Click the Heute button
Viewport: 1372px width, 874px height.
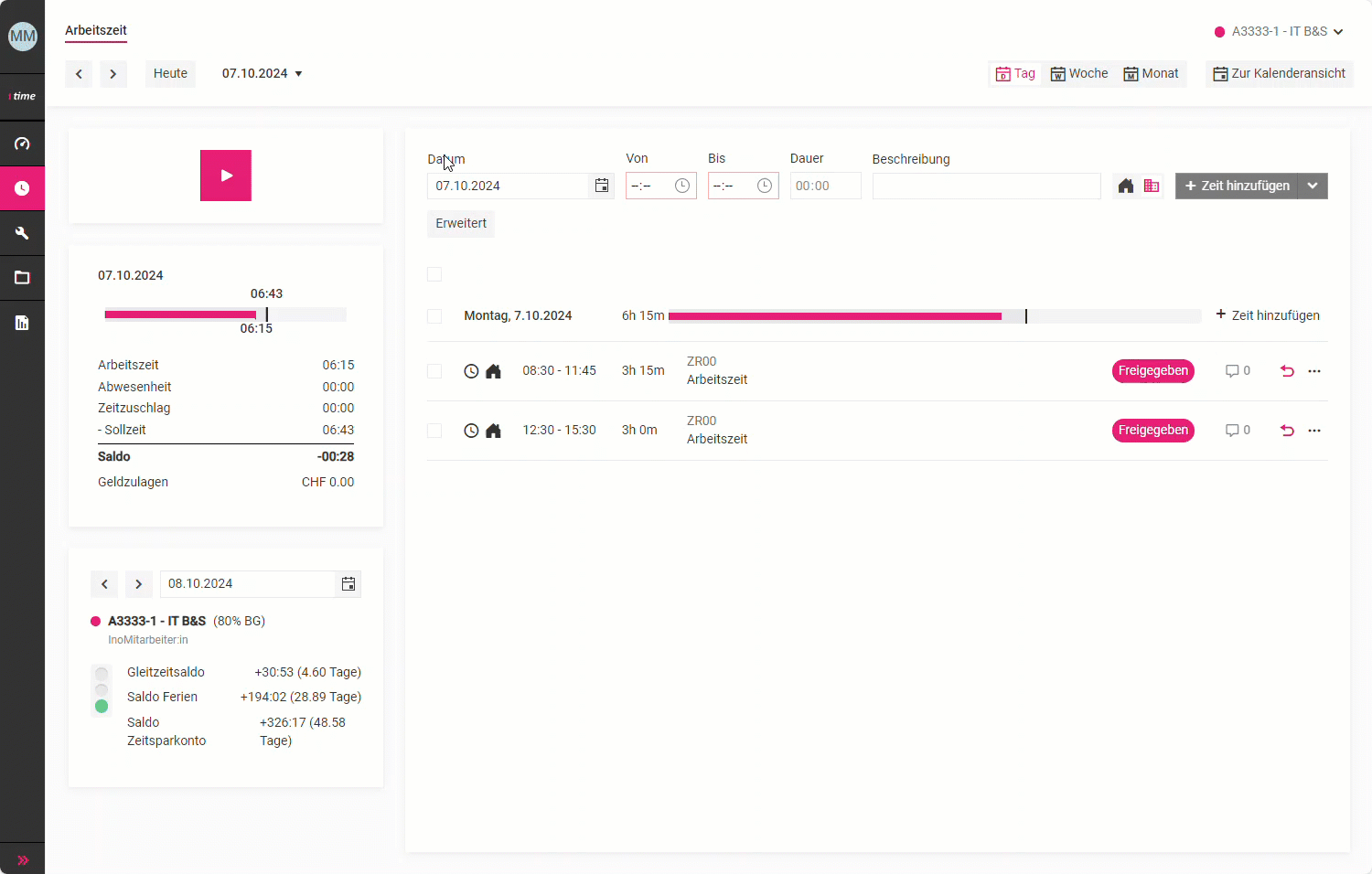(170, 74)
